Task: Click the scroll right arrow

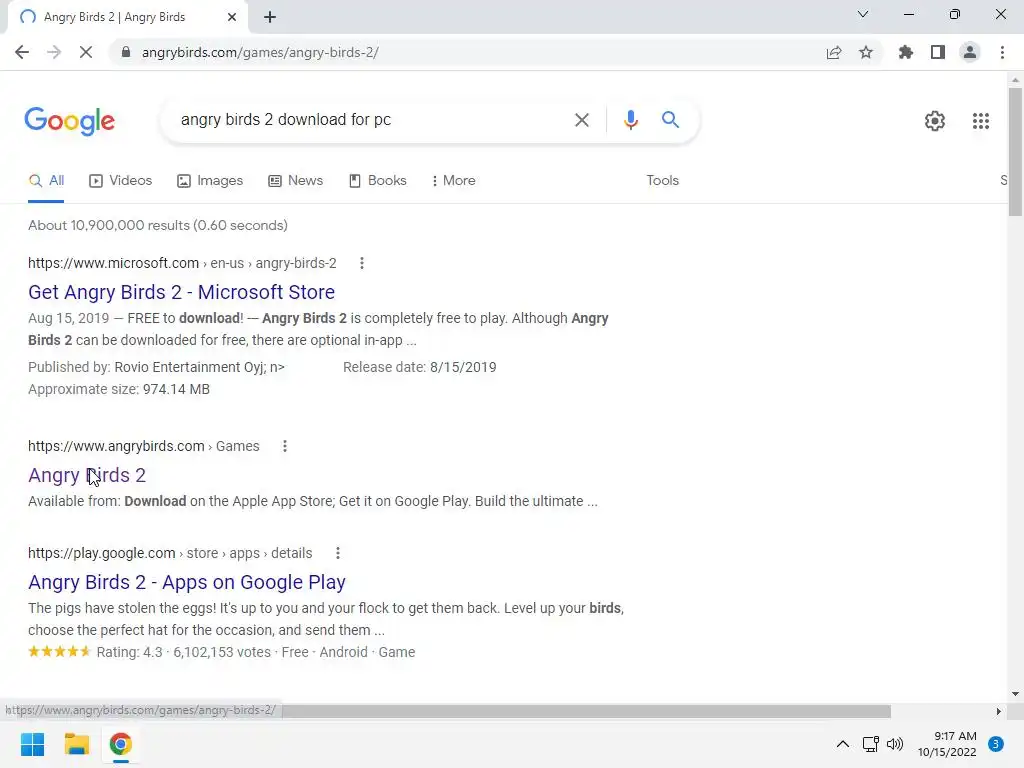Action: click(998, 711)
